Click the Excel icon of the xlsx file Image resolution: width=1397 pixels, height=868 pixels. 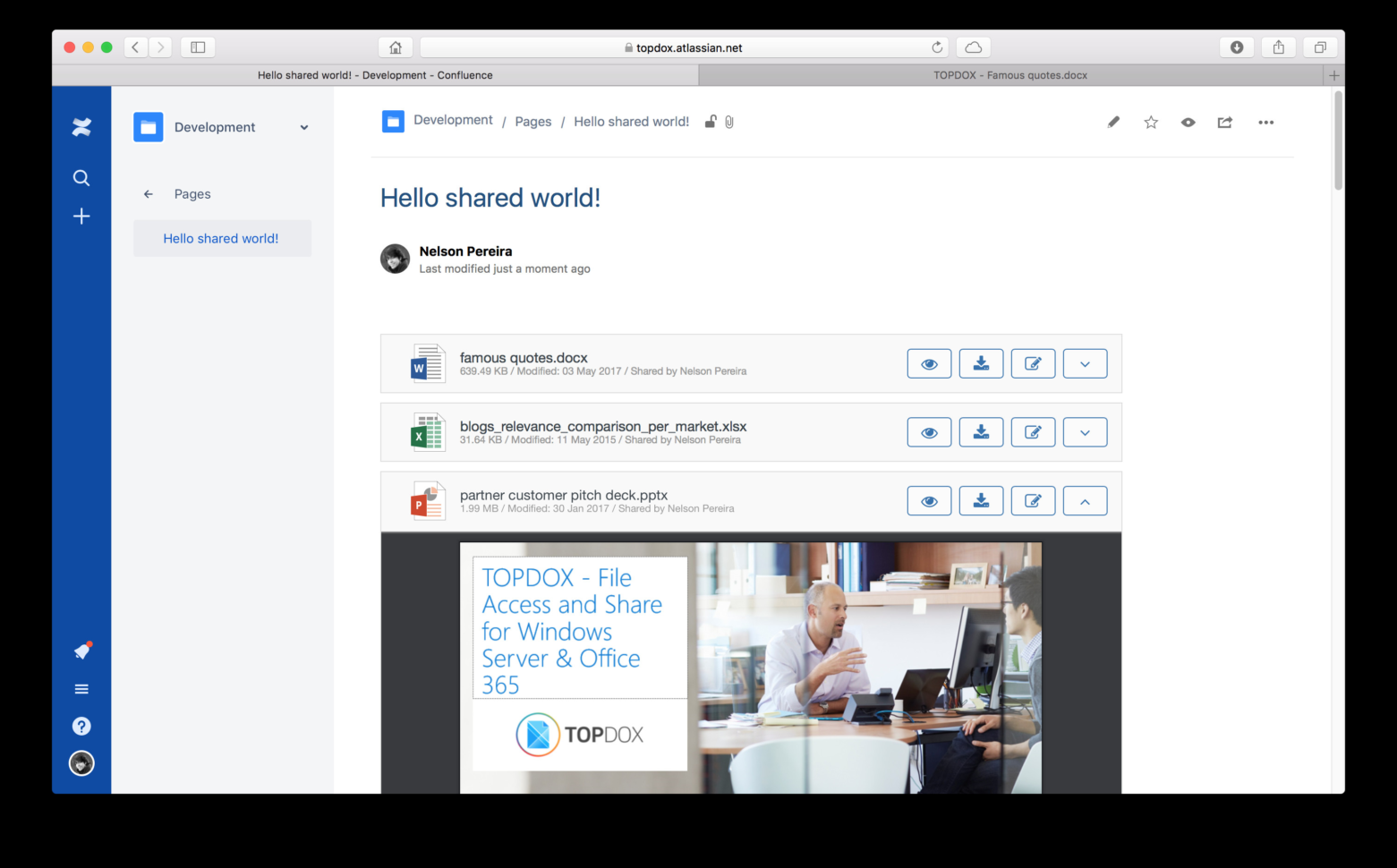[428, 432]
